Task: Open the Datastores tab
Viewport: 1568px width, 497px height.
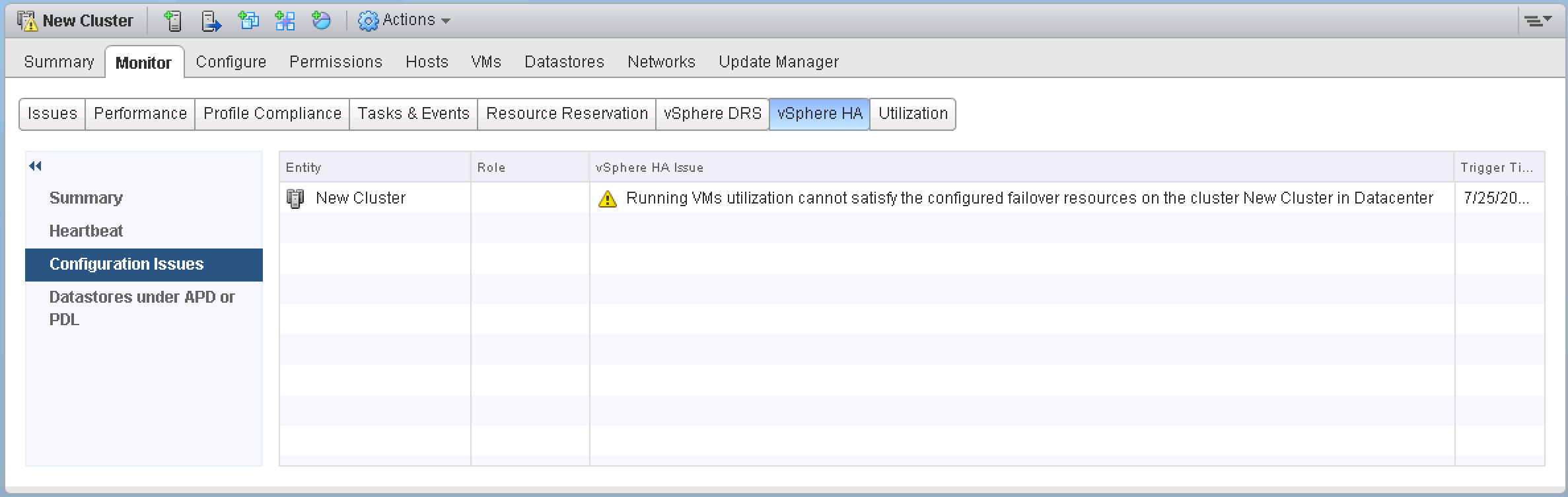Action: pos(564,62)
